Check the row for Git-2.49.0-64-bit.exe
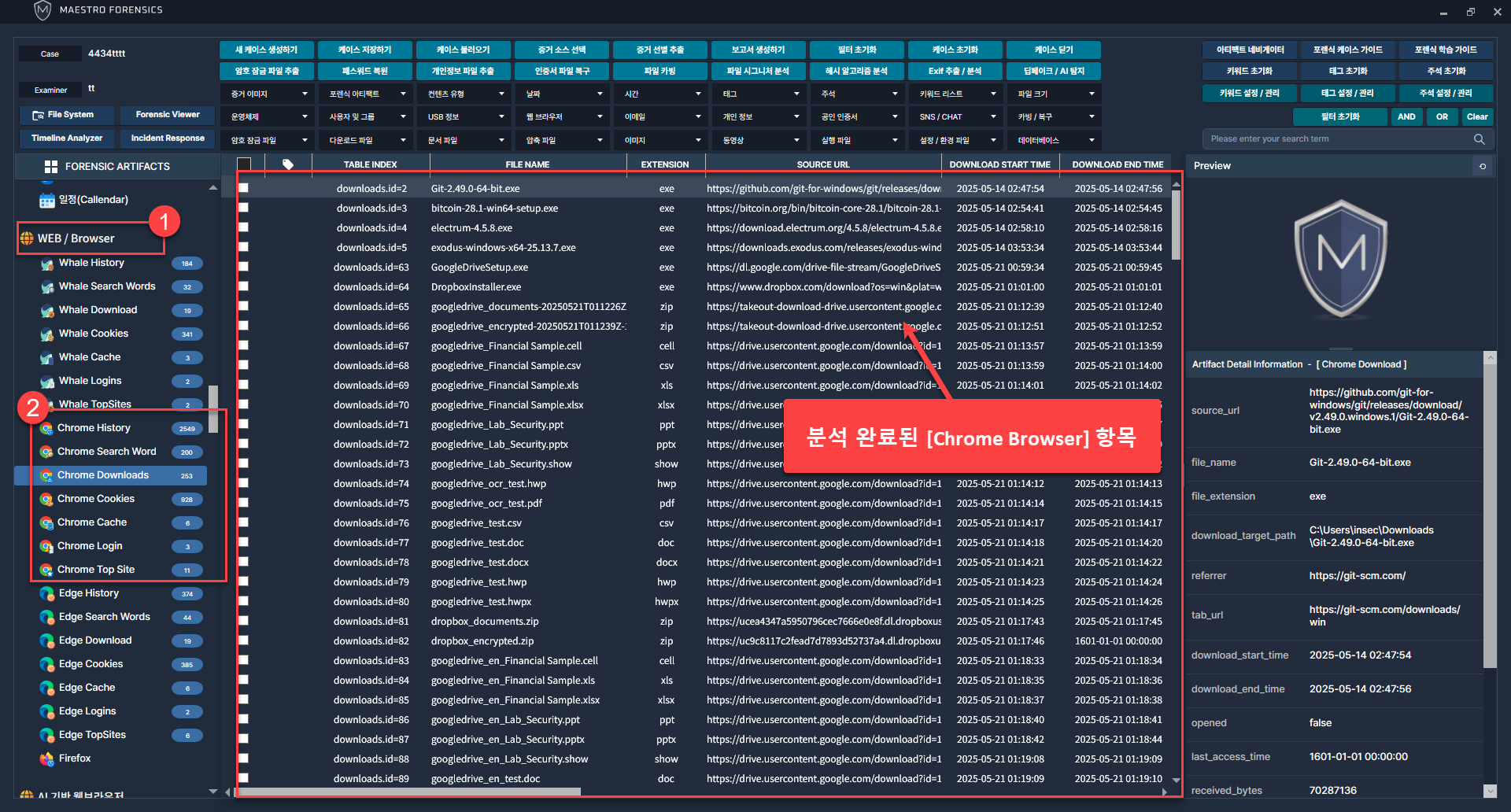The height and width of the screenshot is (812, 1511). 244,188
